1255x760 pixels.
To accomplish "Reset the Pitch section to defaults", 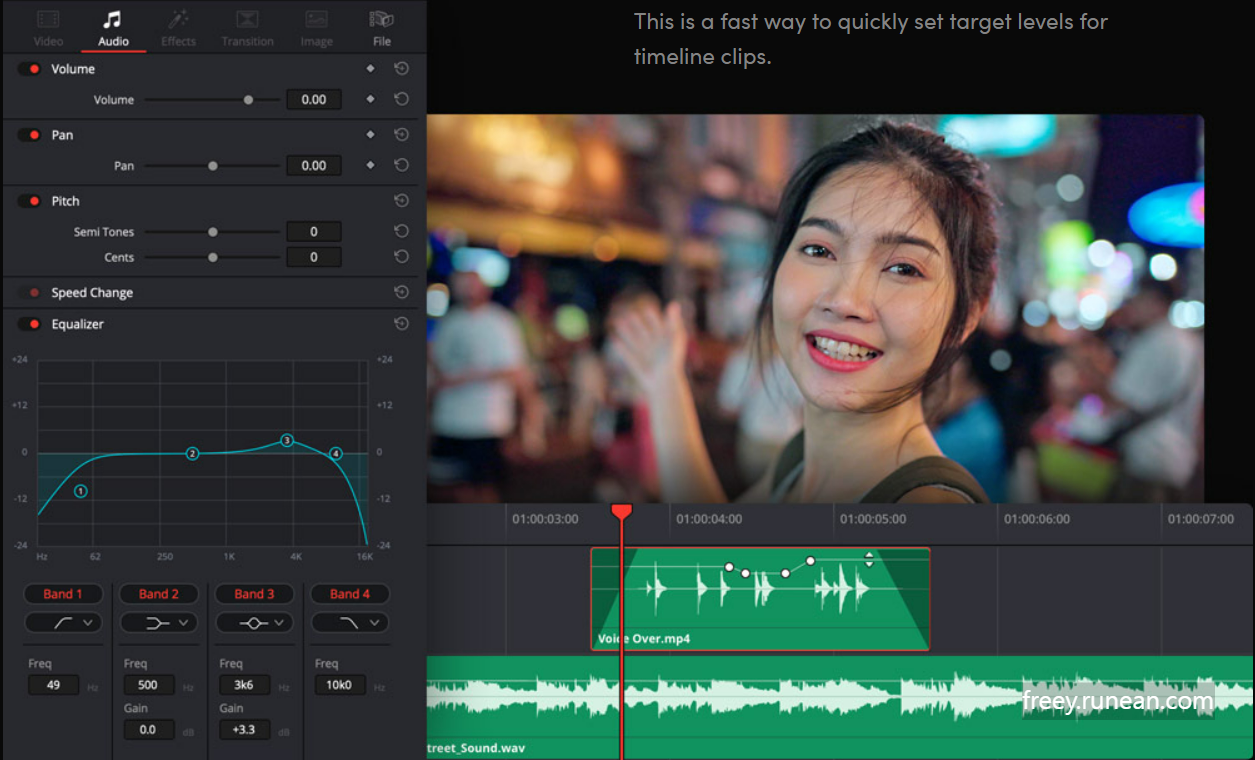I will pyautogui.click(x=401, y=200).
